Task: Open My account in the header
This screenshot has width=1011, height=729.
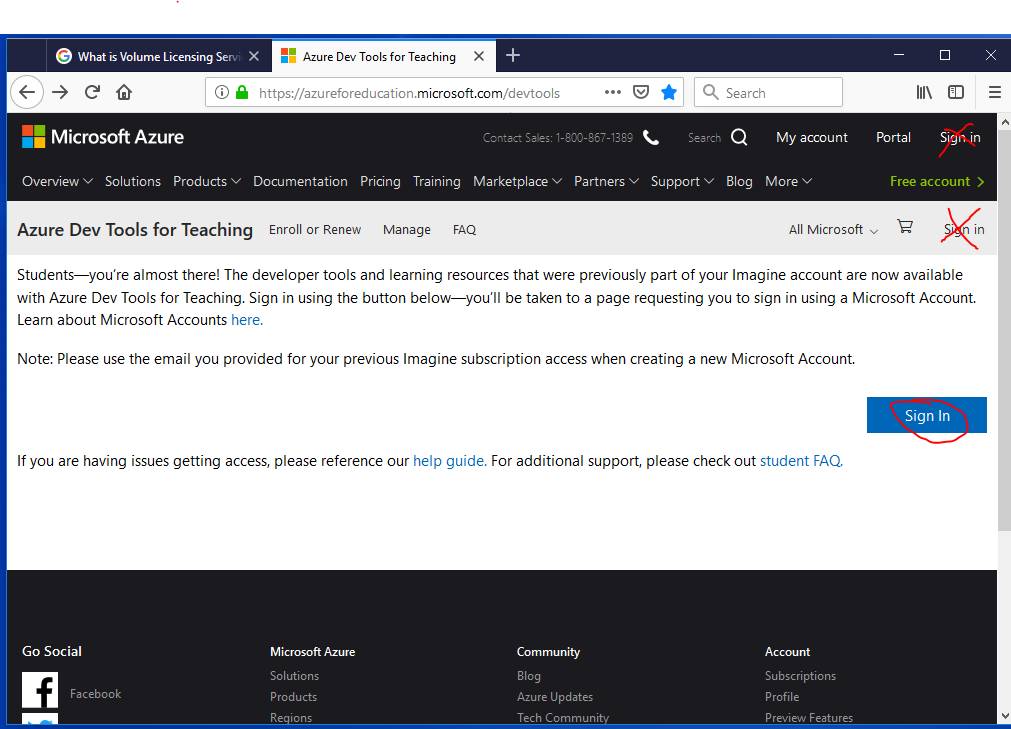Action: click(x=812, y=137)
